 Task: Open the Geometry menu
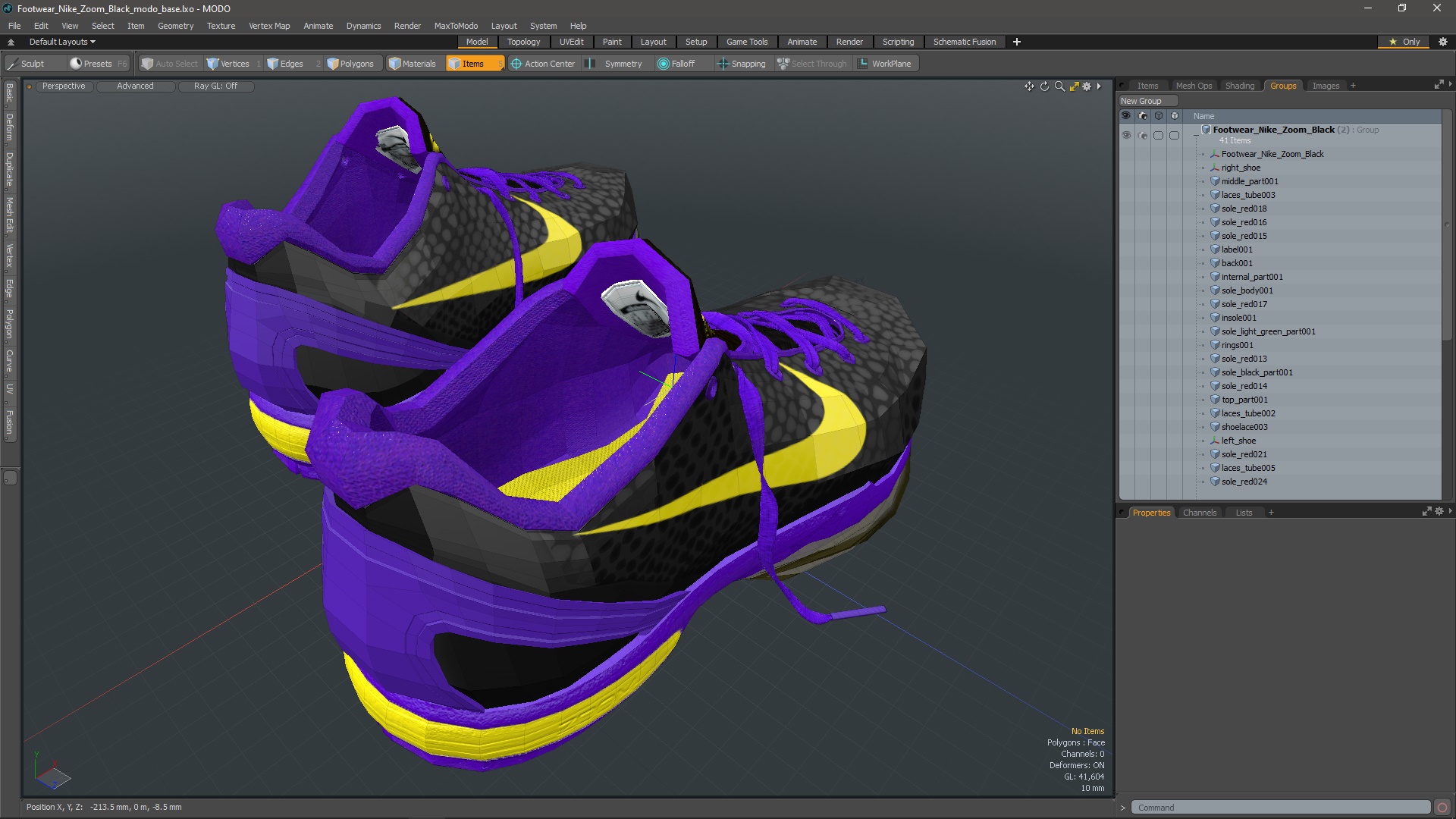tap(175, 26)
